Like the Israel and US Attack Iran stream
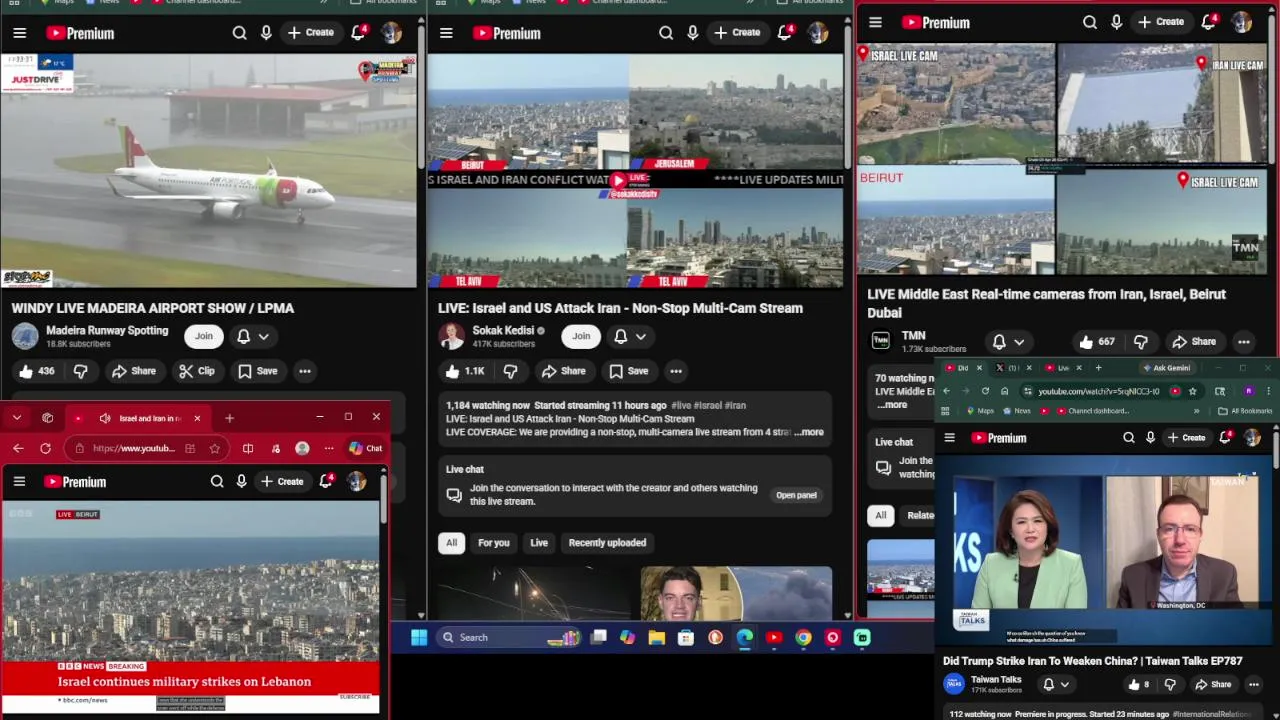Screen dimensions: 1280x720 click(464, 371)
